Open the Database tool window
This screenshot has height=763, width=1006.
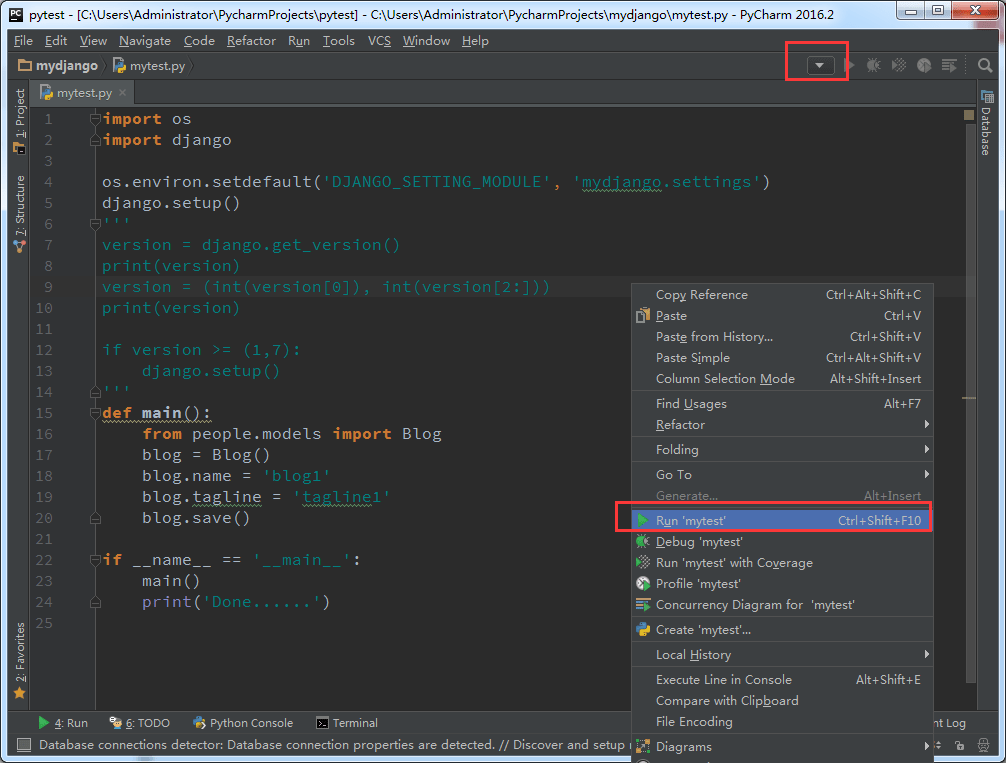(986, 123)
